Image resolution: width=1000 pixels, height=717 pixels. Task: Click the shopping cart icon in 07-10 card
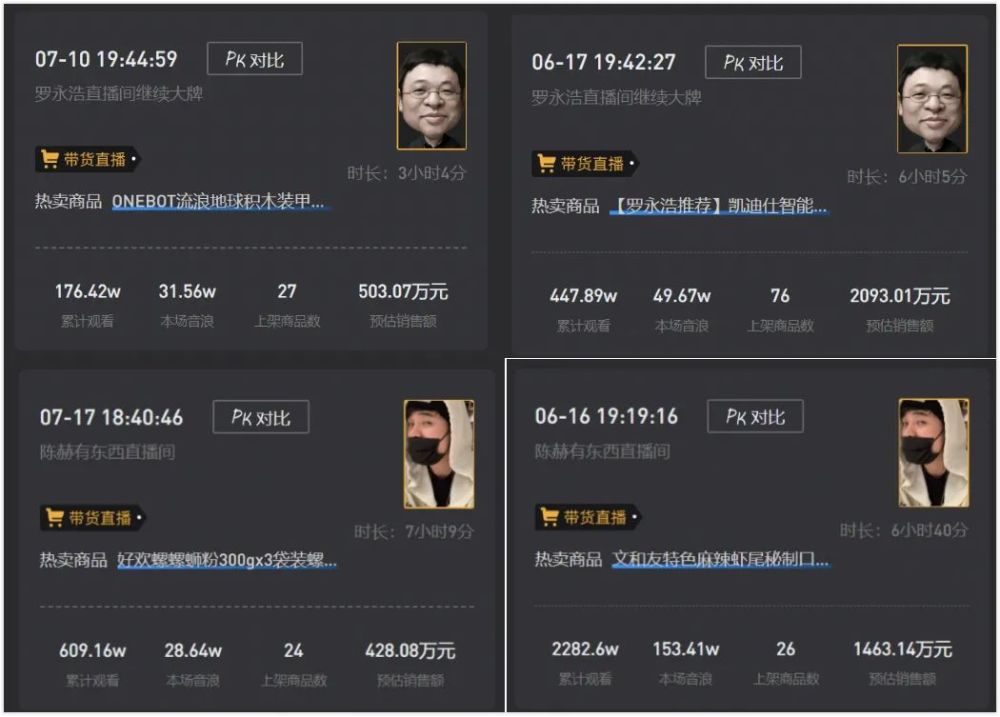[x=49, y=158]
